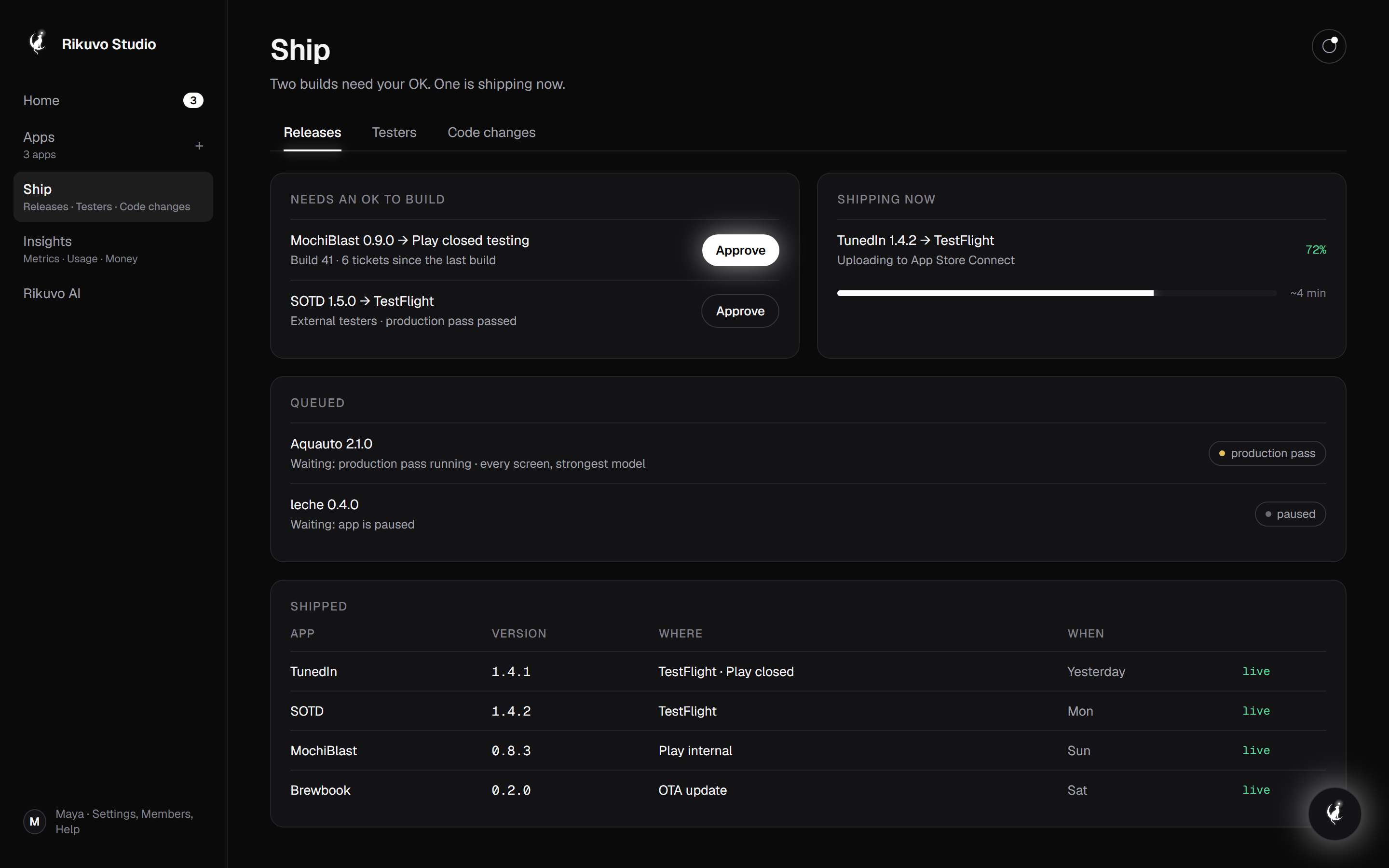
Task: Select the MochiBlast shipped row name
Action: [324, 751]
